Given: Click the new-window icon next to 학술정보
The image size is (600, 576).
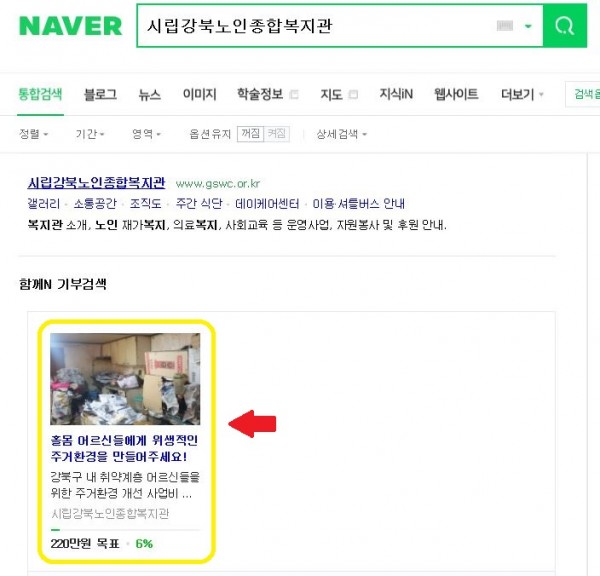Looking at the screenshot, I should click(294, 94).
